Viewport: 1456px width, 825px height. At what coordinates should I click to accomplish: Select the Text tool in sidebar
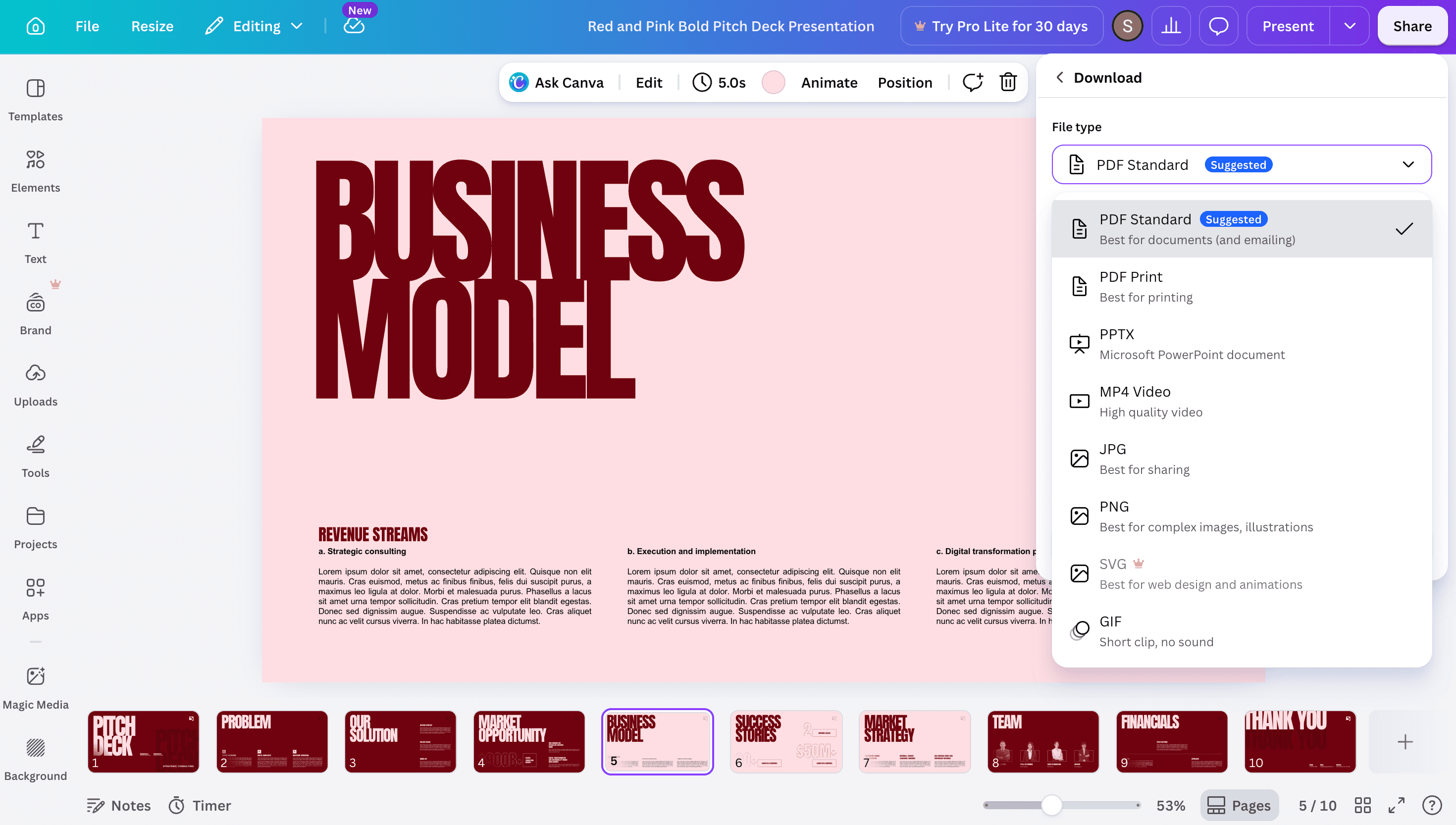pos(35,243)
